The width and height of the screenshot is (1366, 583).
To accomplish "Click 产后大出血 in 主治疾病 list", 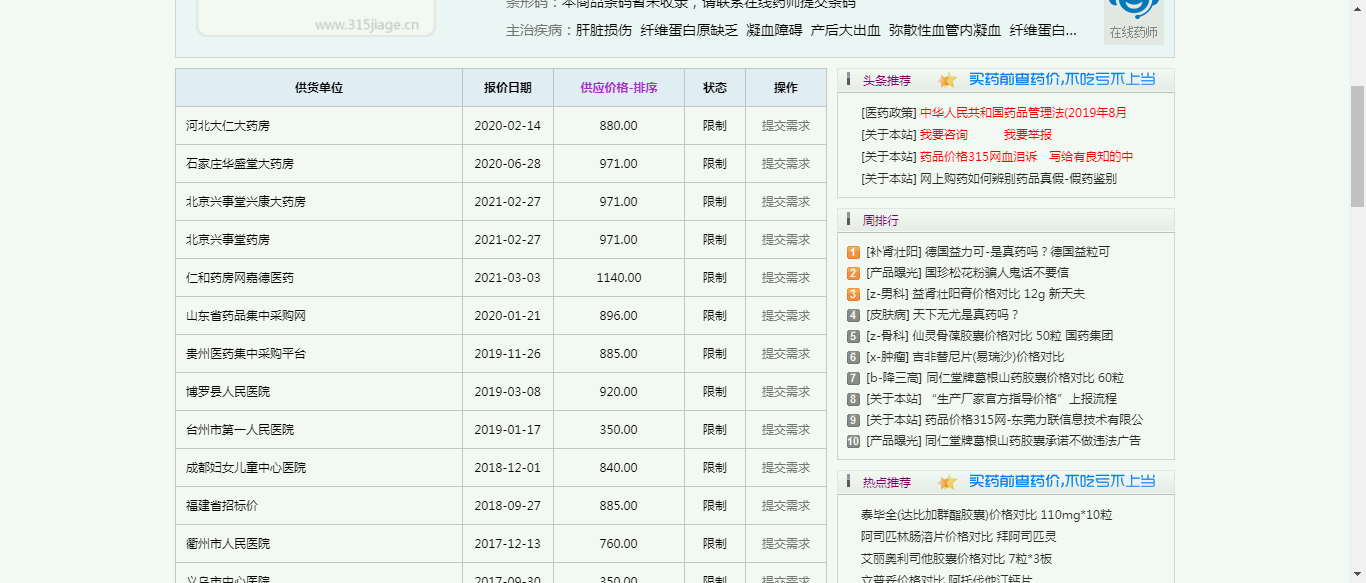I will click(846, 30).
